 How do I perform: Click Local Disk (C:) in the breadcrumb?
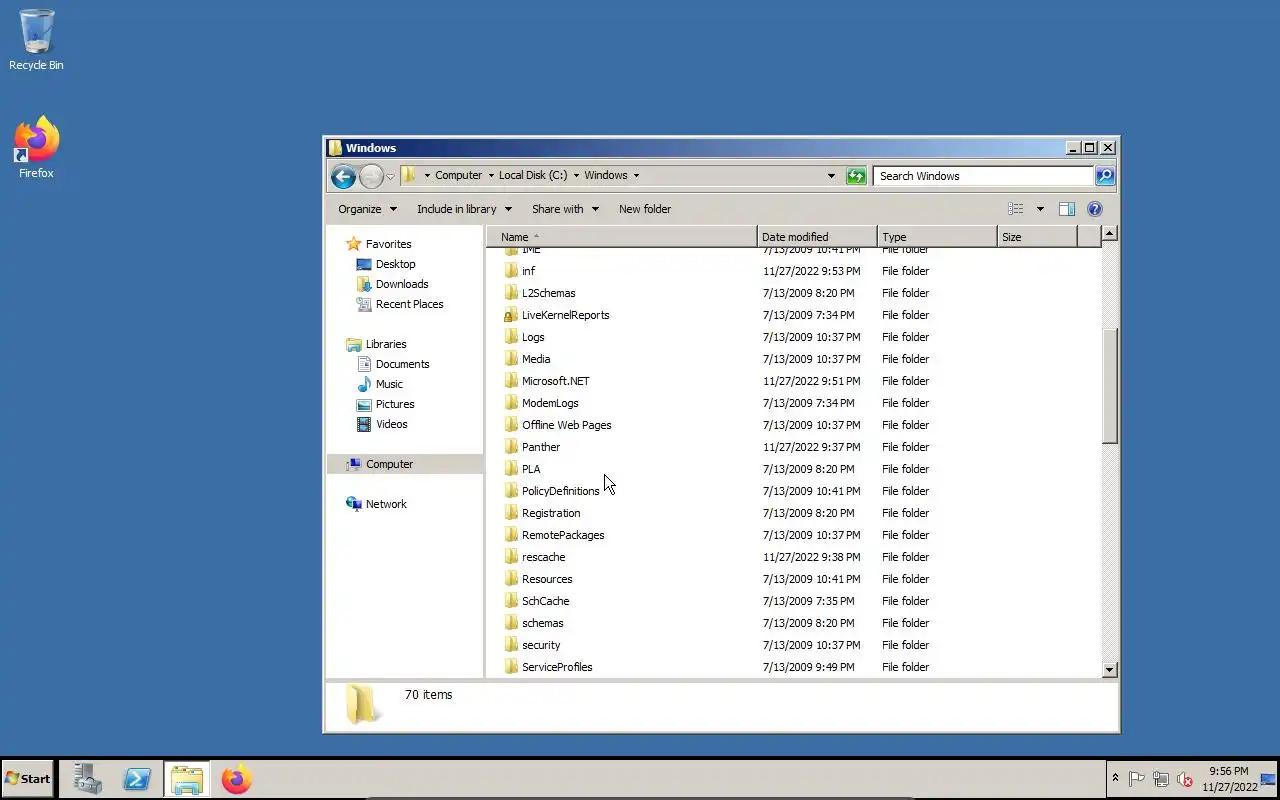(x=533, y=175)
